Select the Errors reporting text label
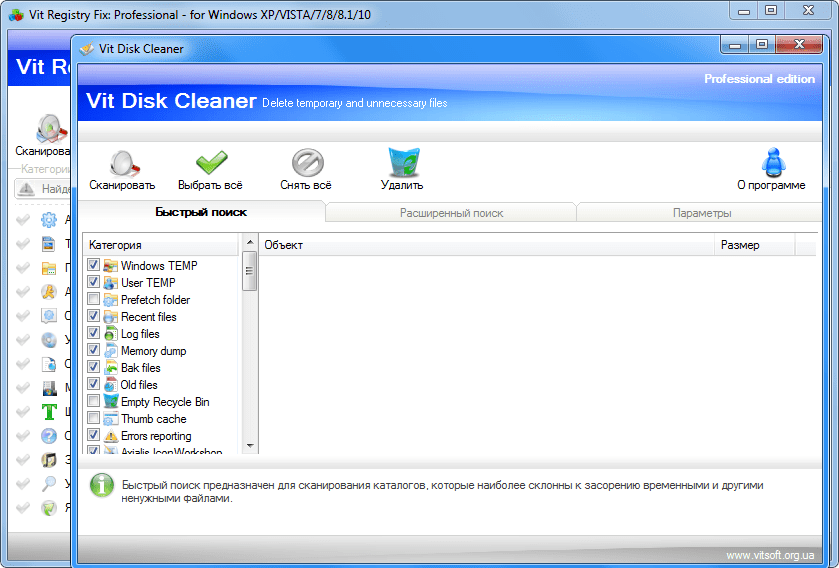The width and height of the screenshot is (839, 568). (156, 436)
